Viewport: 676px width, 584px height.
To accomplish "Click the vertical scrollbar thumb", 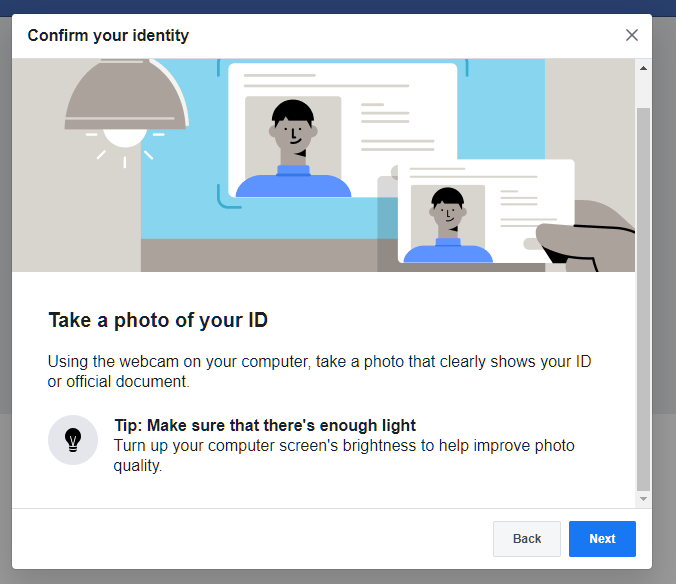I will click(643, 299).
